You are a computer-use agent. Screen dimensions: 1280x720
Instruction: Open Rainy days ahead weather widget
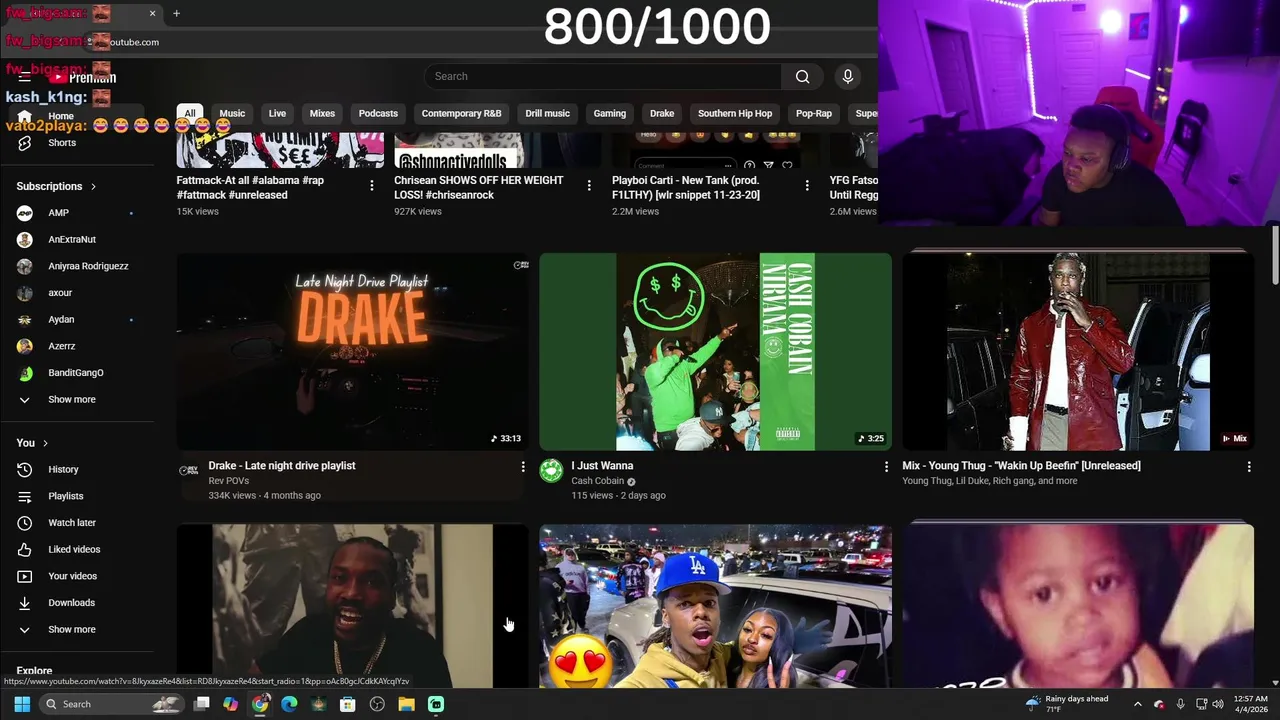[1067, 704]
